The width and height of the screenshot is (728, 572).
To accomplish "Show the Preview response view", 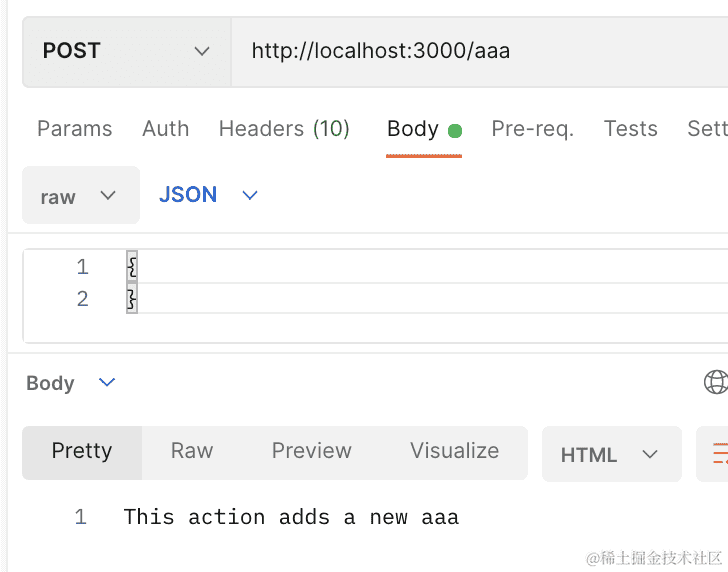I will point(311,451).
